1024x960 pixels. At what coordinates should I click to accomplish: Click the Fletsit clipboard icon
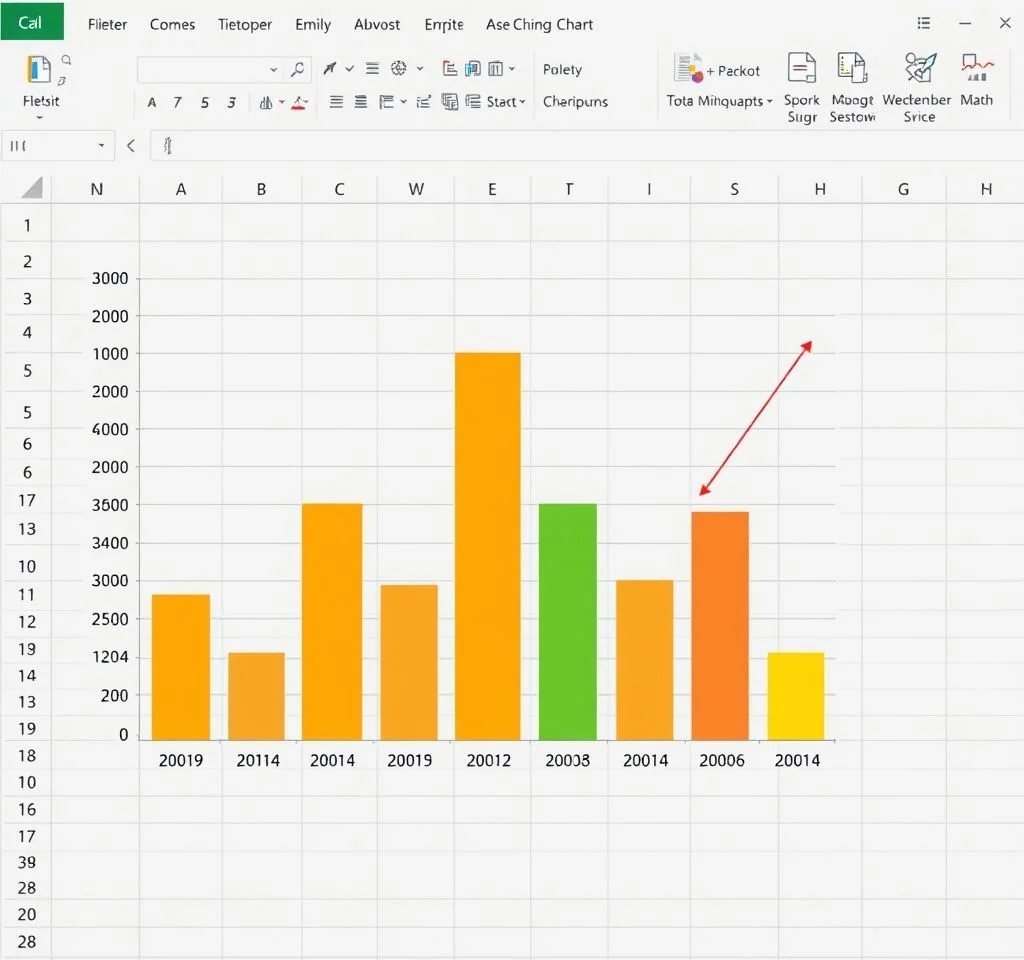pos(39,70)
